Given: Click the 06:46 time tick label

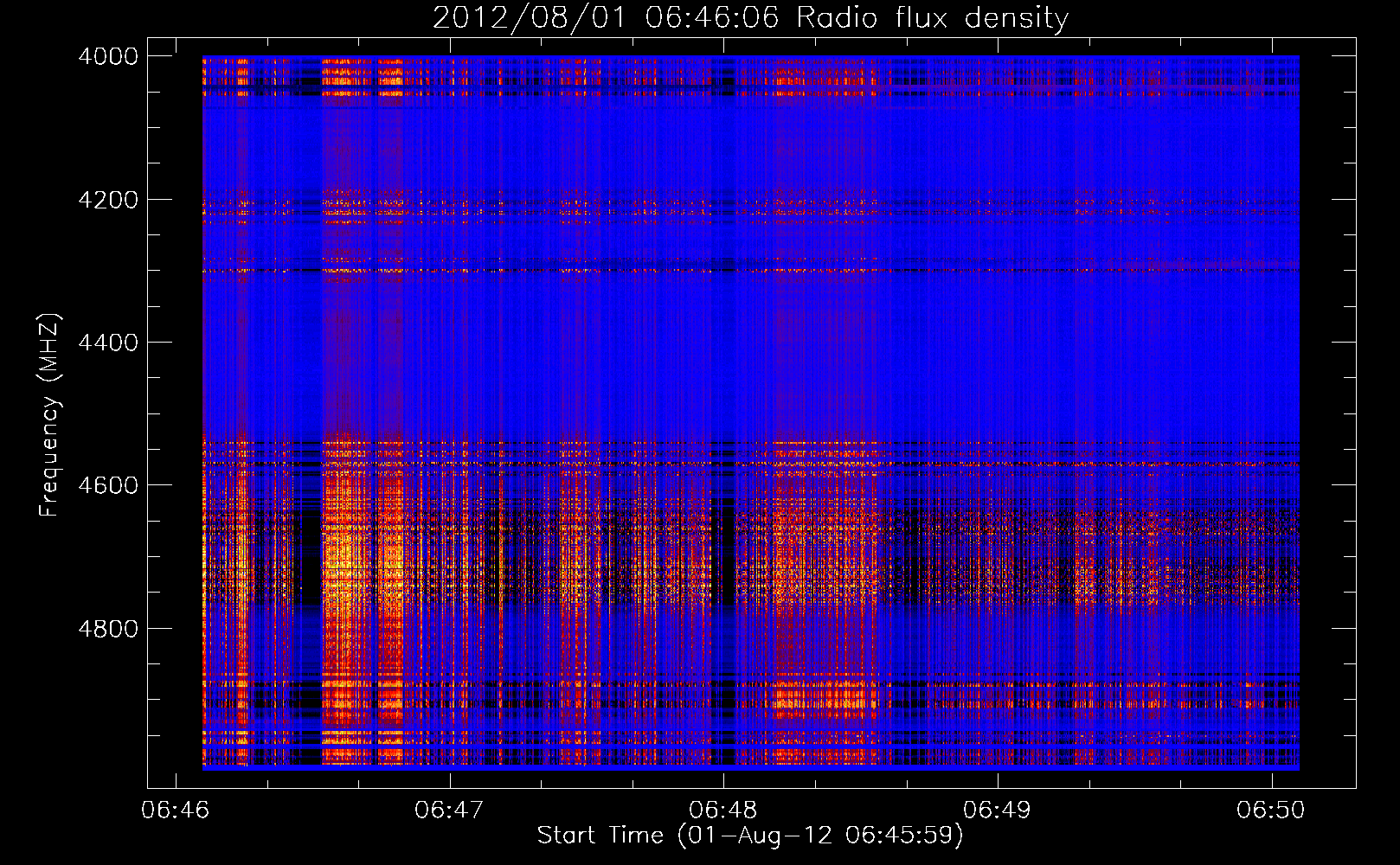Looking at the screenshot, I should coord(176,810).
